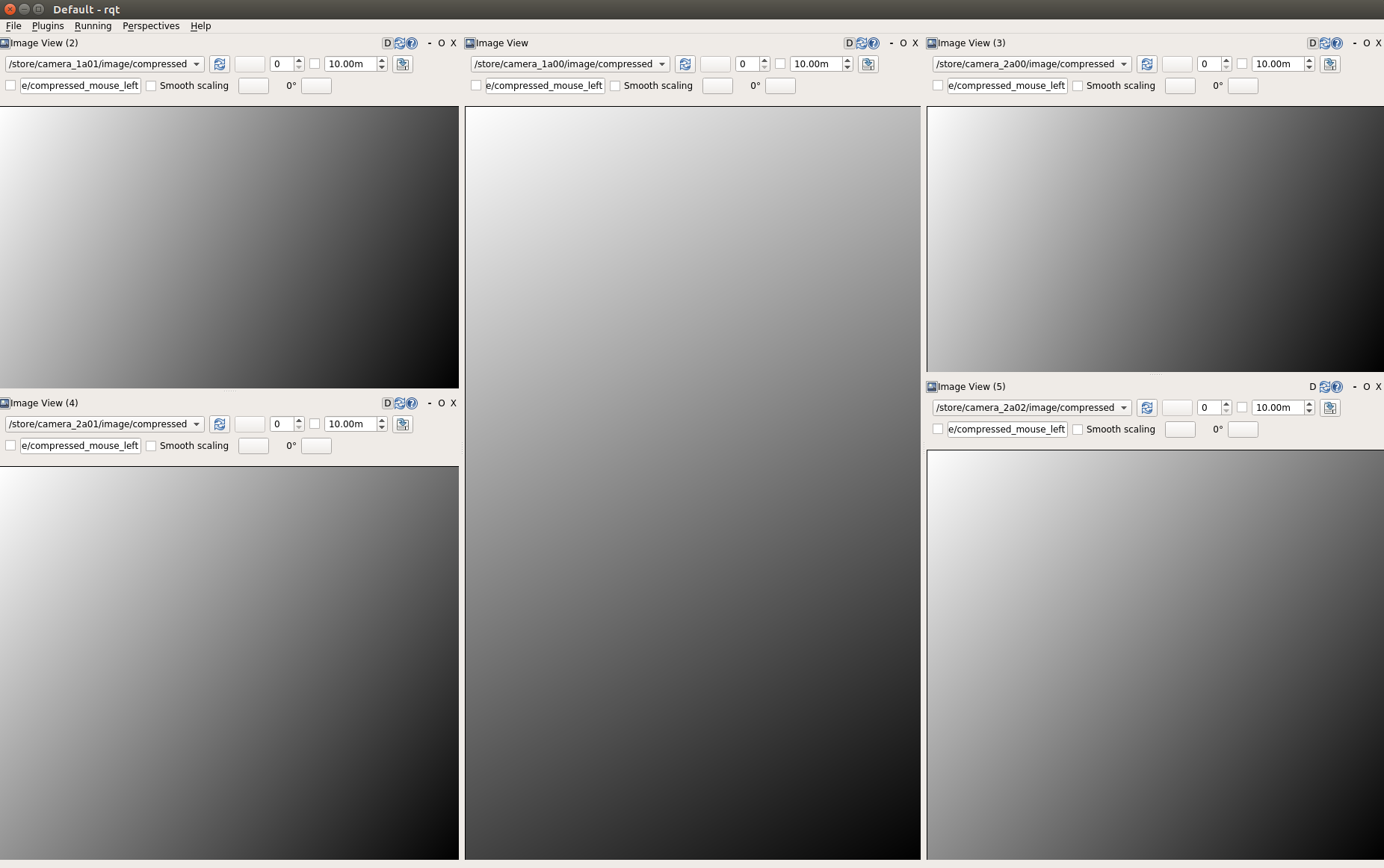Open the Plugins menu
Screen dimensions: 1384x868
[x=47, y=25]
